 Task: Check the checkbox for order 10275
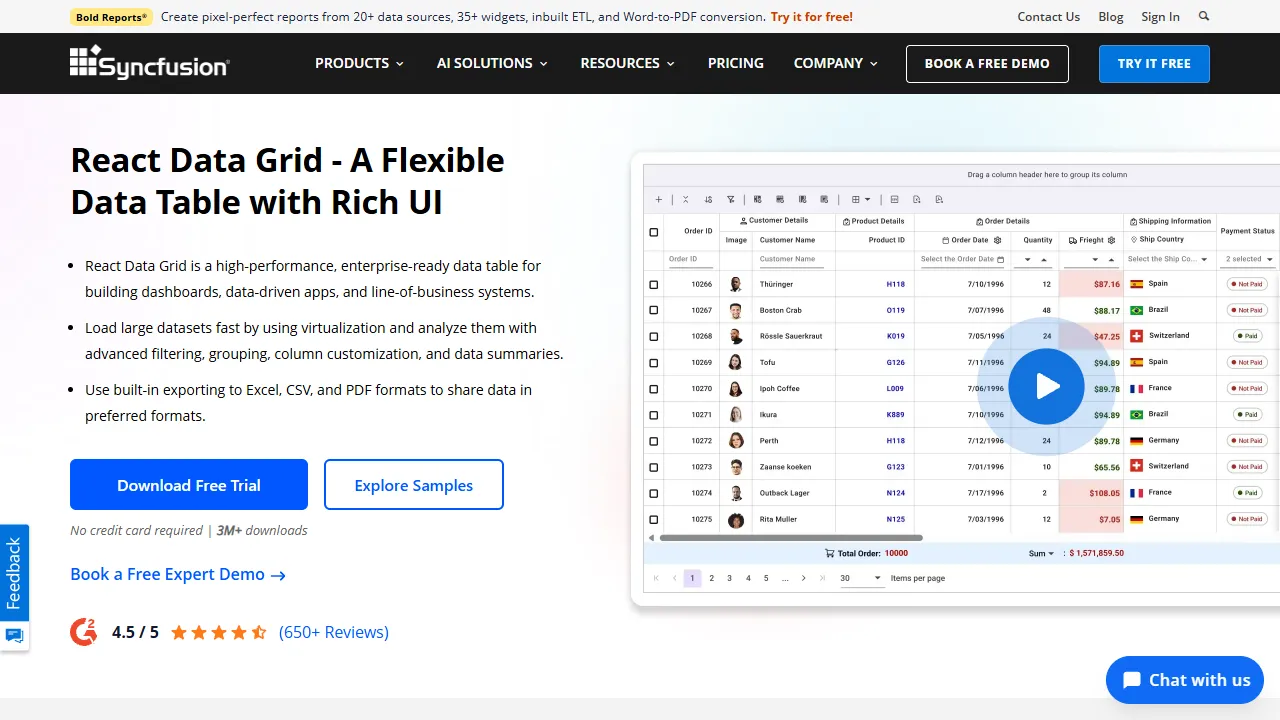click(x=654, y=519)
